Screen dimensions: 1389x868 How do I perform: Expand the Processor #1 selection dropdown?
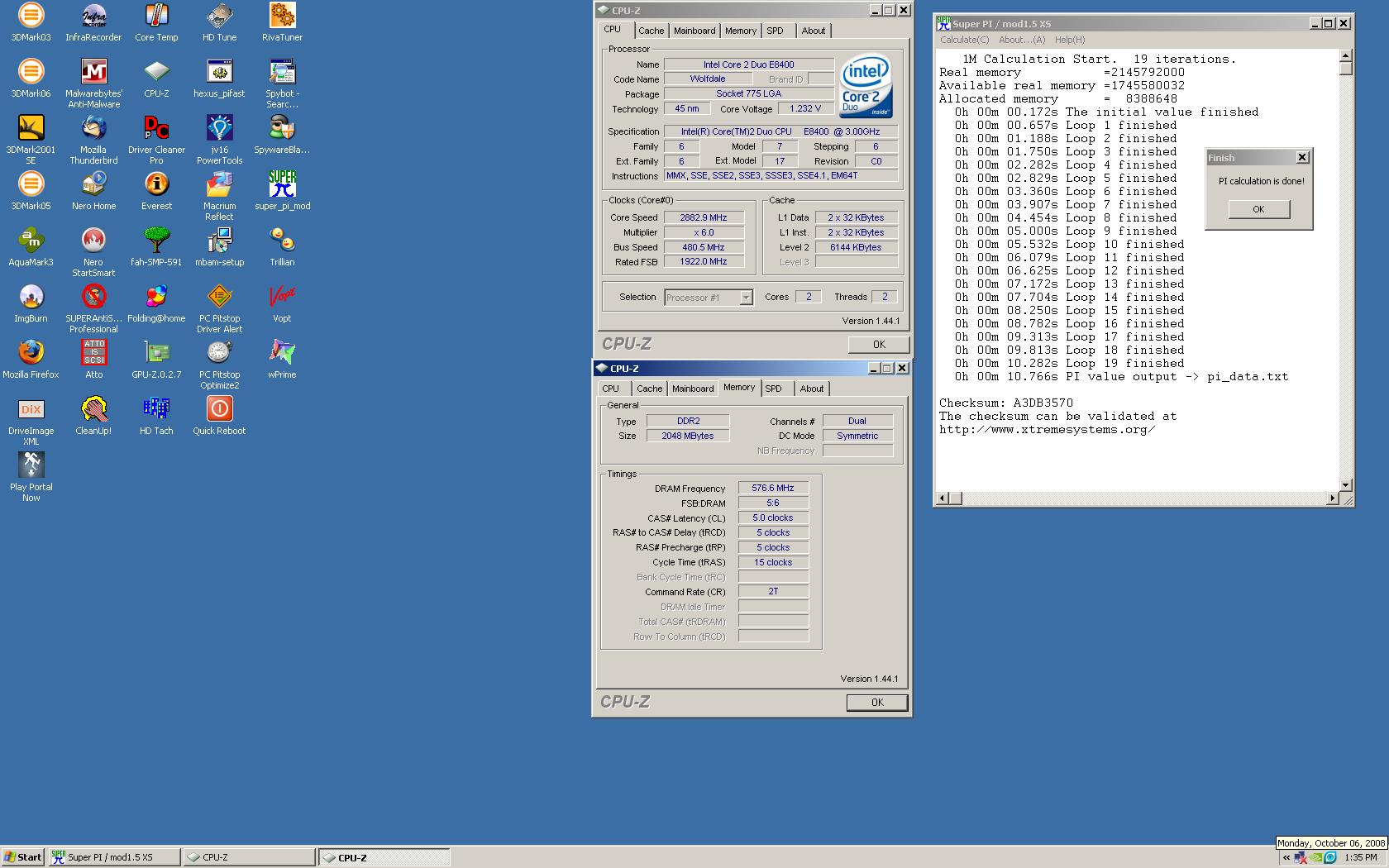coord(746,298)
